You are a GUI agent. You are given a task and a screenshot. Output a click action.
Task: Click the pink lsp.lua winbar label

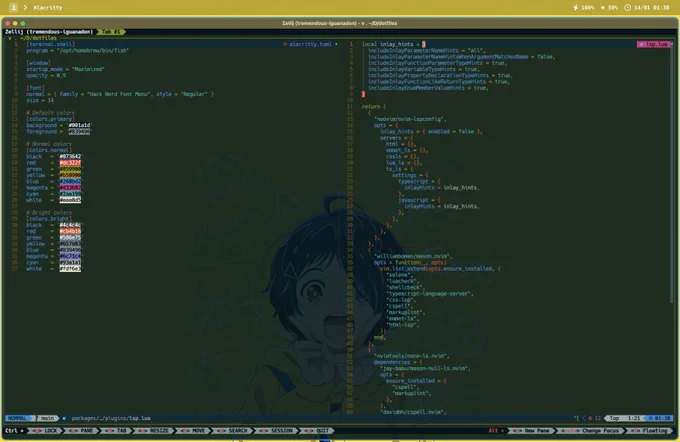click(x=654, y=44)
